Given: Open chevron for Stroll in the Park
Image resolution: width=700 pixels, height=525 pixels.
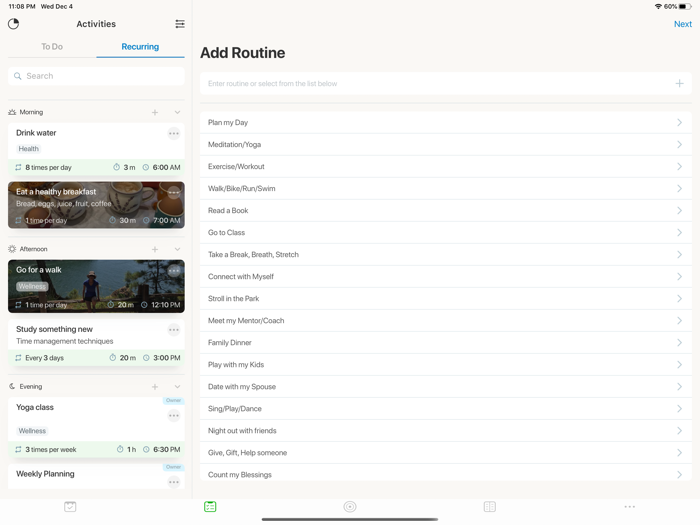Looking at the screenshot, I should (679, 299).
